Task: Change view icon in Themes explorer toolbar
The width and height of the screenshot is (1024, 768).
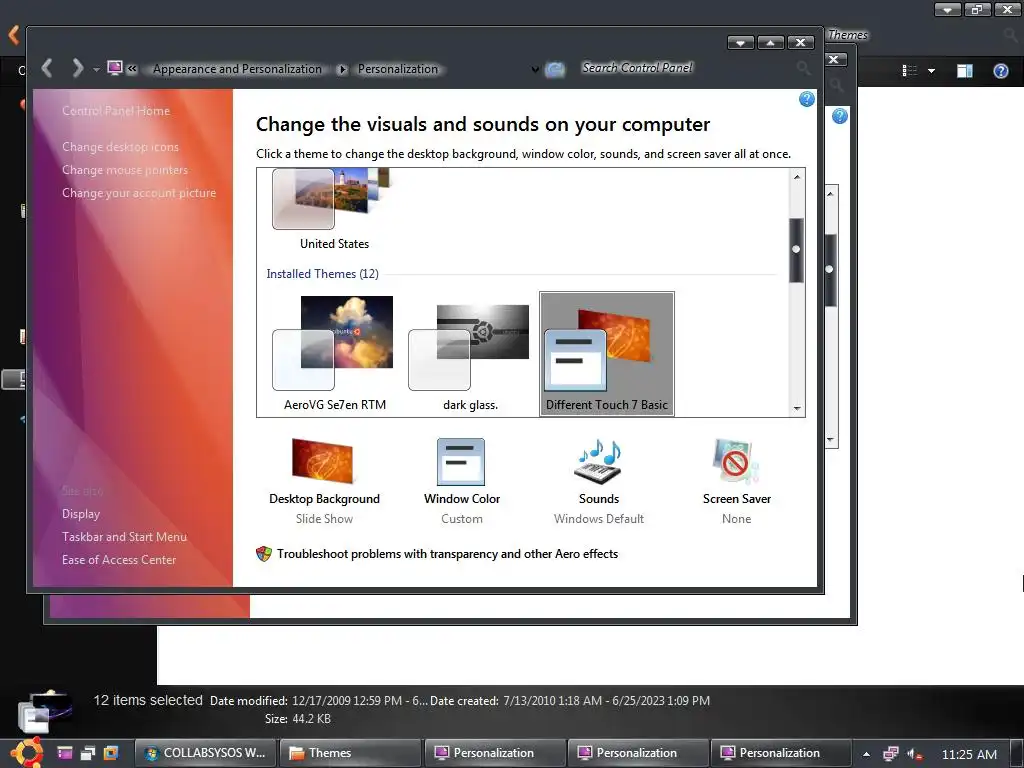Action: pos(910,71)
